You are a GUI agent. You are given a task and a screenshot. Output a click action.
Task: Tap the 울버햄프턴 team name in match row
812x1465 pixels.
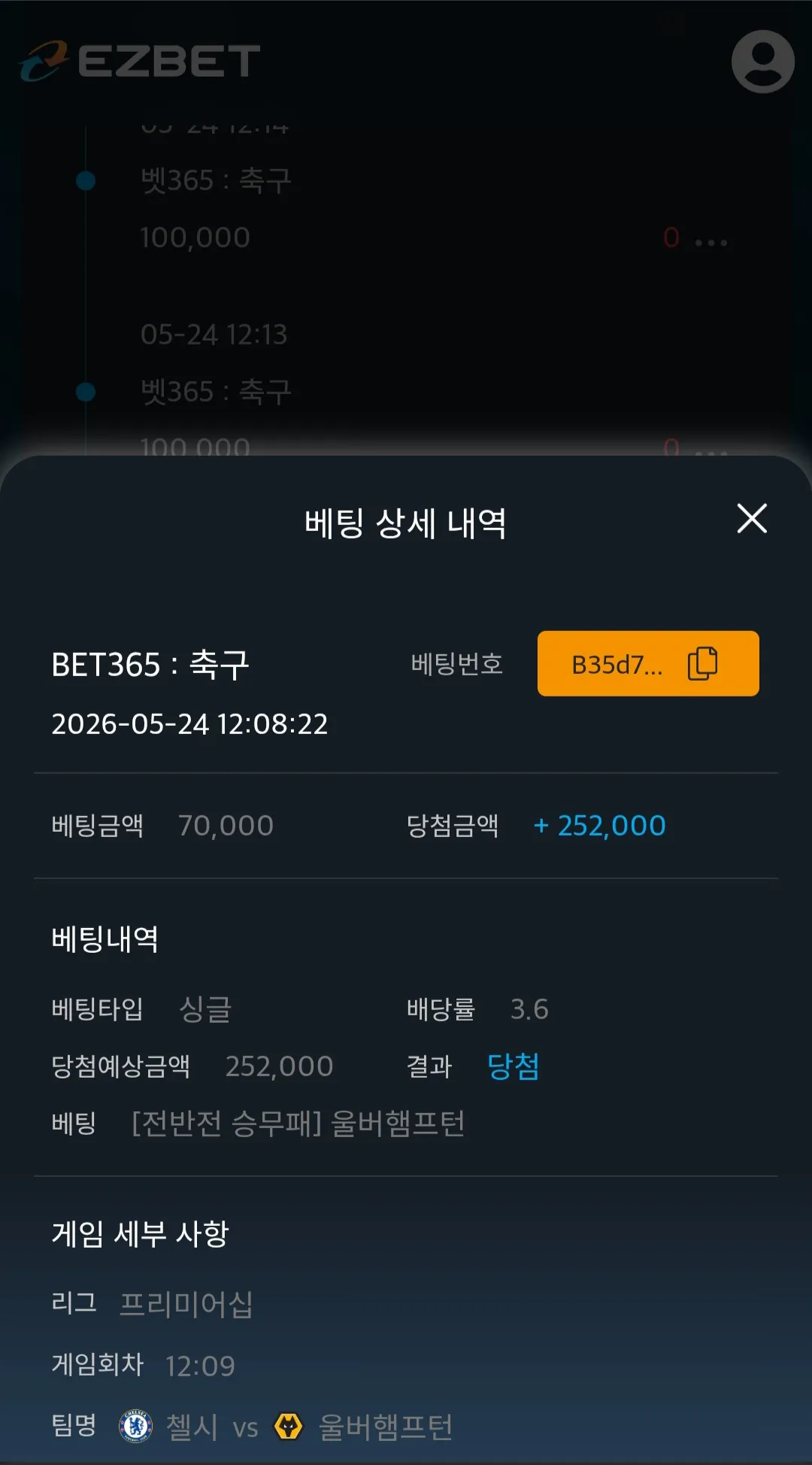(386, 1427)
